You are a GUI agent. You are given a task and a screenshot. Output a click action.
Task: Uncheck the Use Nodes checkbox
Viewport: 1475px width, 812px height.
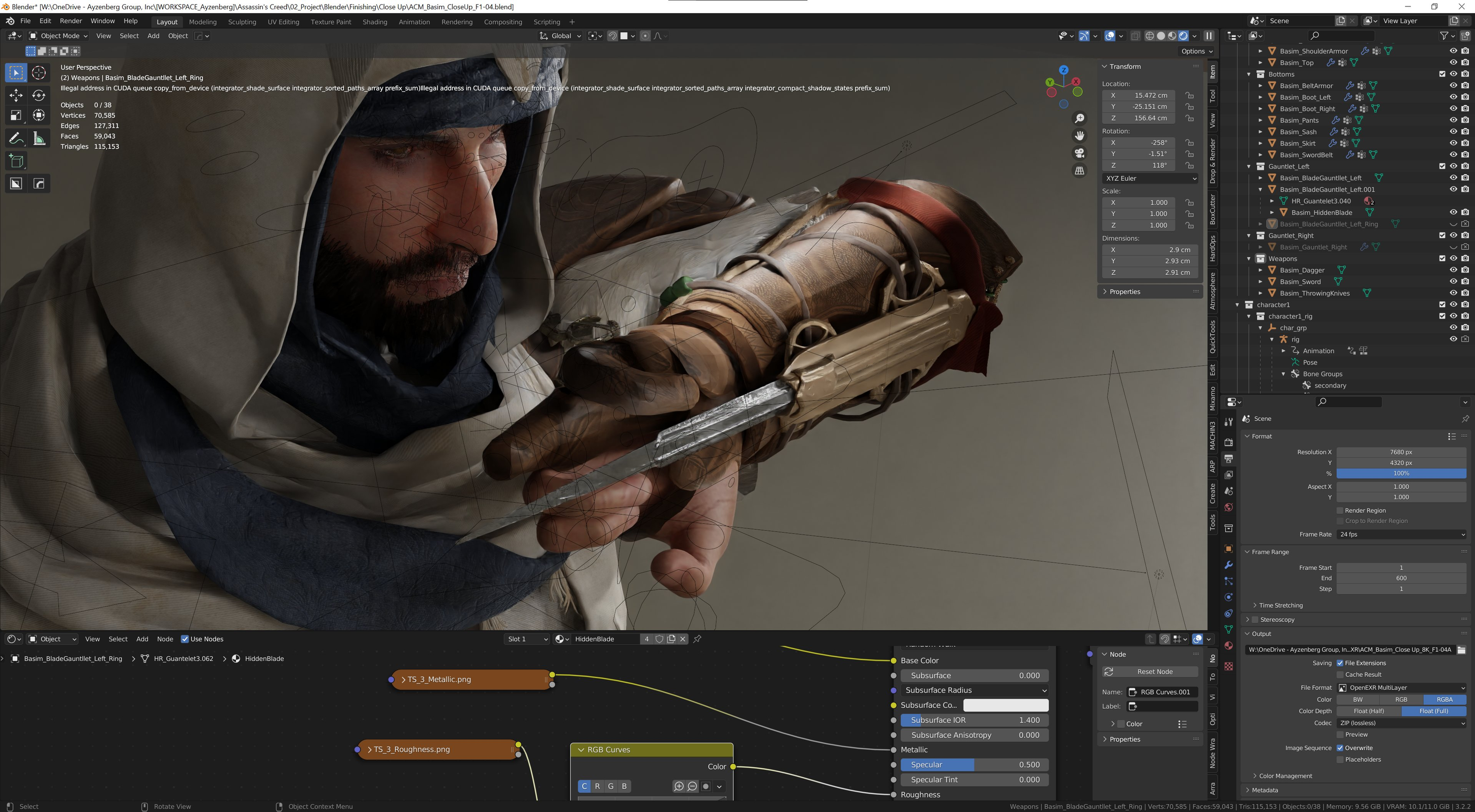tap(185, 638)
